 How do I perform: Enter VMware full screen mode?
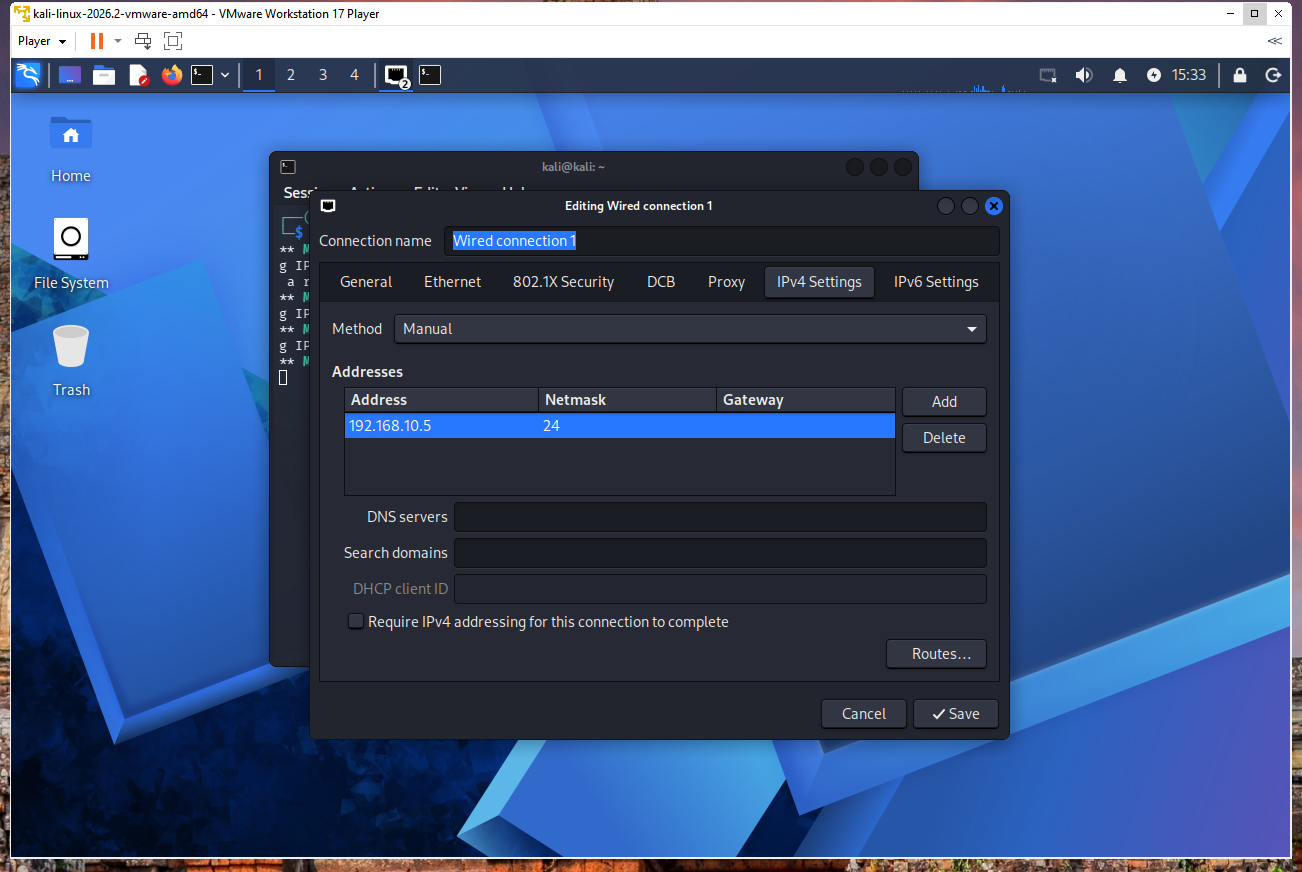pos(173,41)
